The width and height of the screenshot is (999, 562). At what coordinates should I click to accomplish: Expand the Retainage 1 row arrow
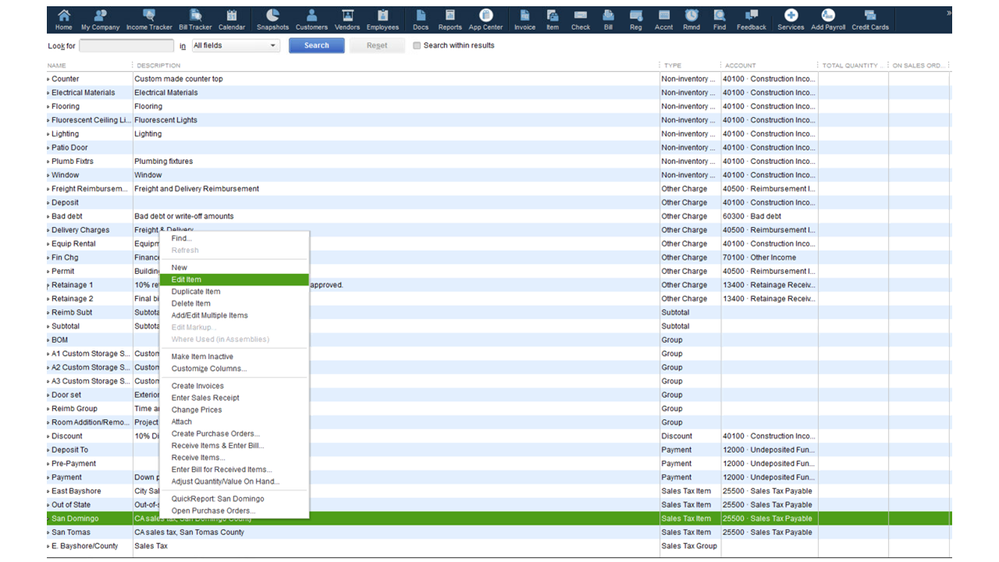click(48, 285)
